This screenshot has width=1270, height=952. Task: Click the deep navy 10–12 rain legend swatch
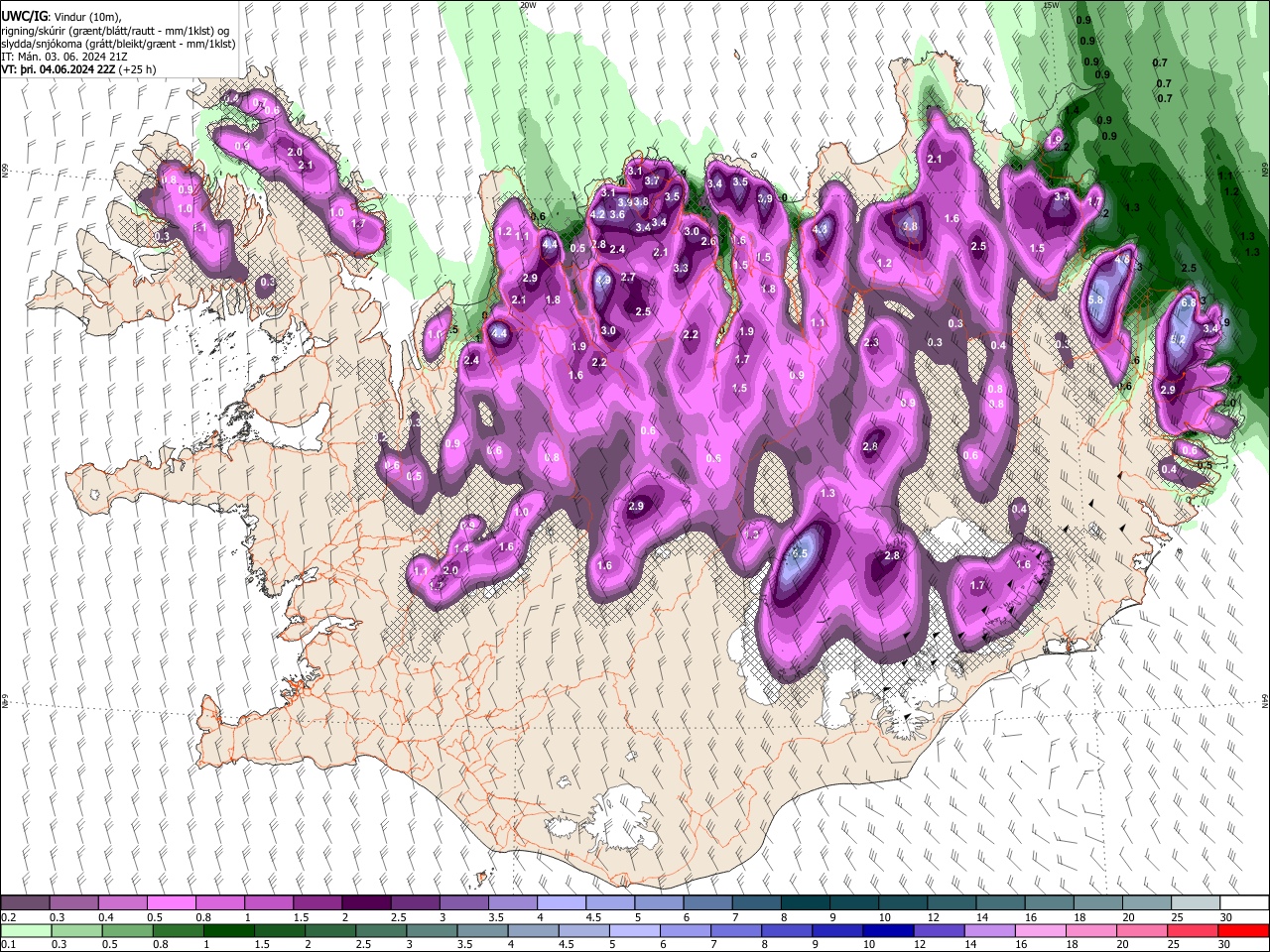pyautogui.click(x=888, y=931)
